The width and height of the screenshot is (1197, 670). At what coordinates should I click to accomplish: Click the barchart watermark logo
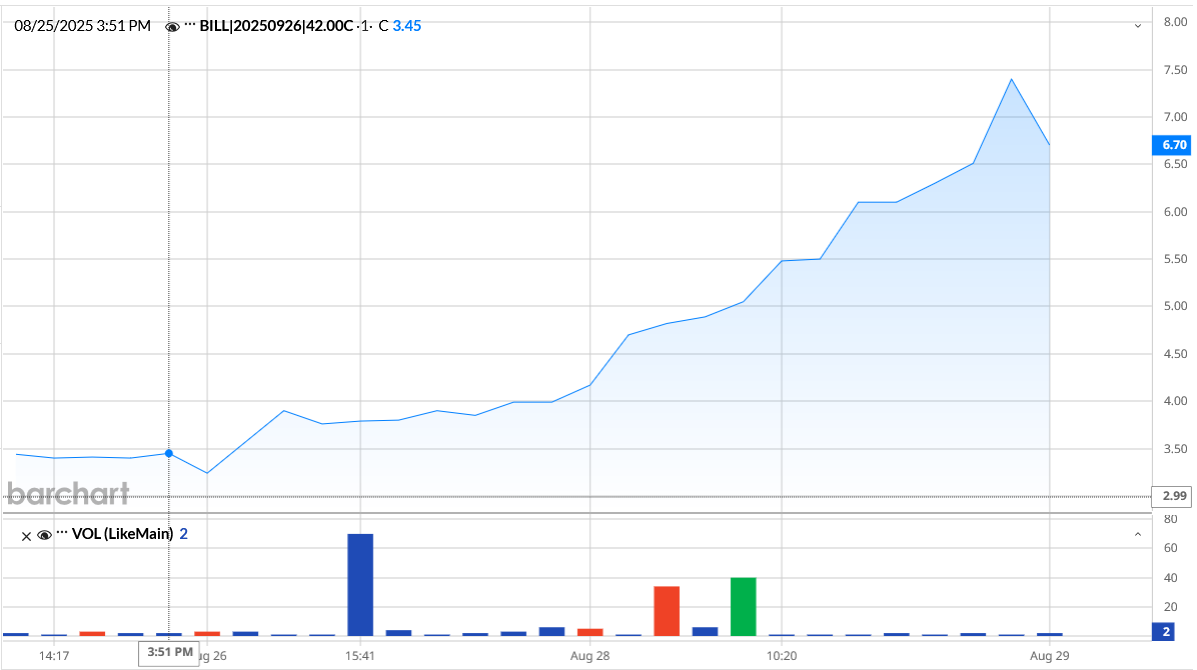[68, 493]
